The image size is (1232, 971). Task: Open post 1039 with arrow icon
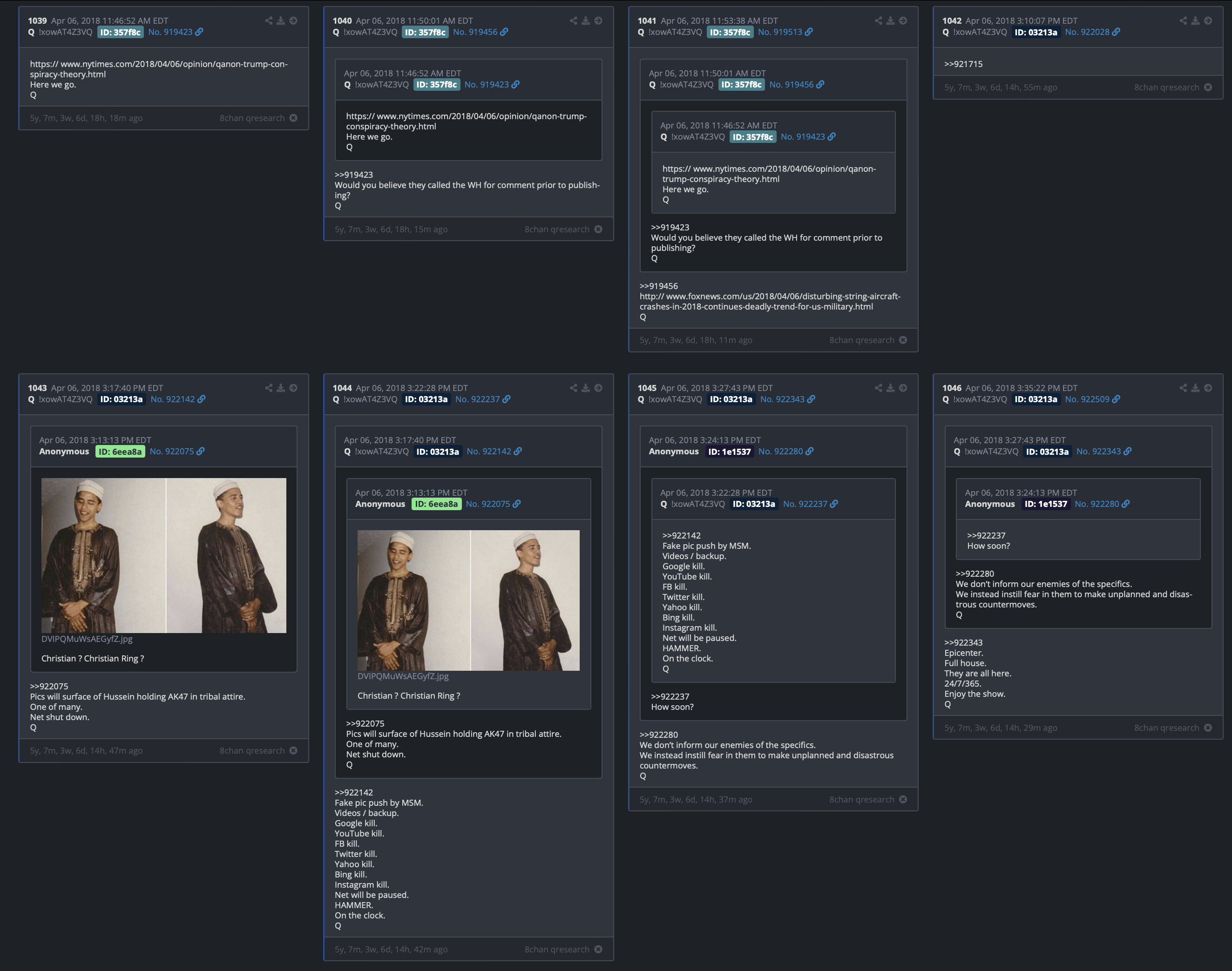pyautogui.click(x=293, y=20)
